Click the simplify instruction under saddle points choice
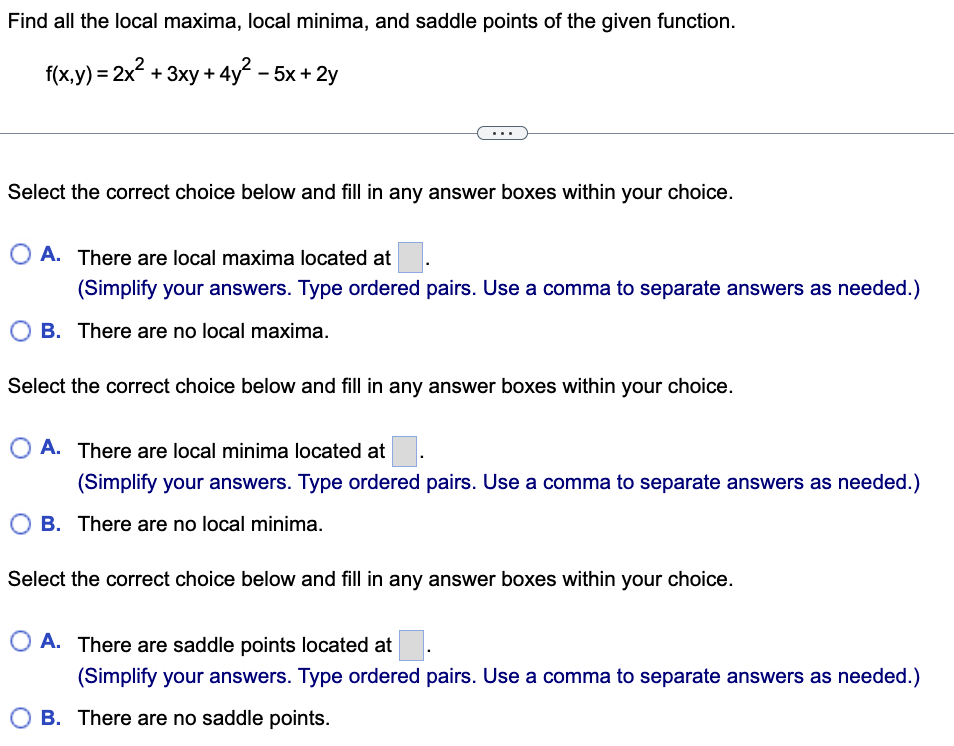Screen dimensions: 954x746 [x=498, y=676]
